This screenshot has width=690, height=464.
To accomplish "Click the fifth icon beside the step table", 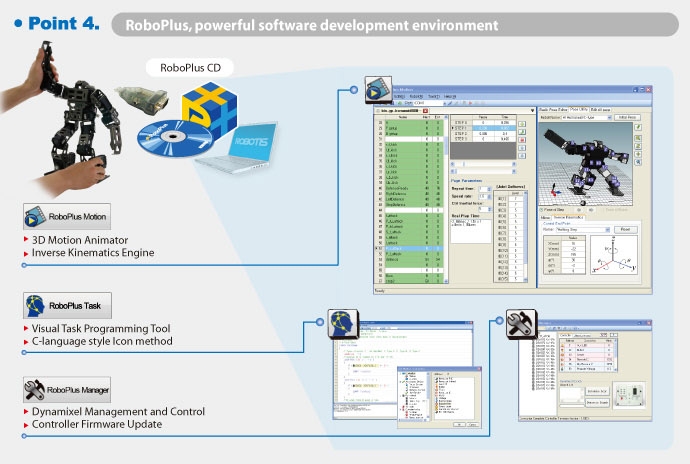I will [522, 155].
